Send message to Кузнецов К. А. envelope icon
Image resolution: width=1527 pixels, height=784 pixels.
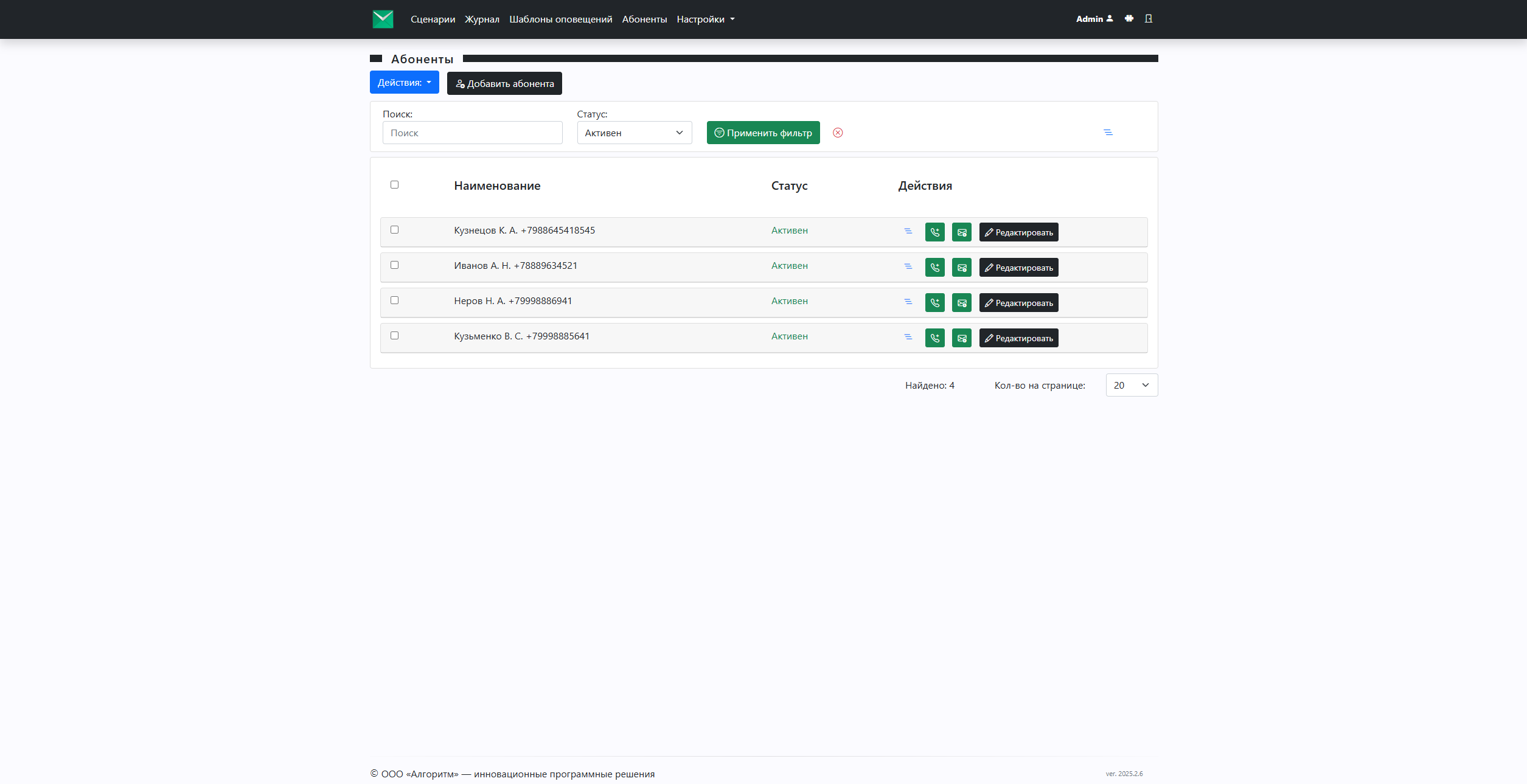tap(961, 232)
